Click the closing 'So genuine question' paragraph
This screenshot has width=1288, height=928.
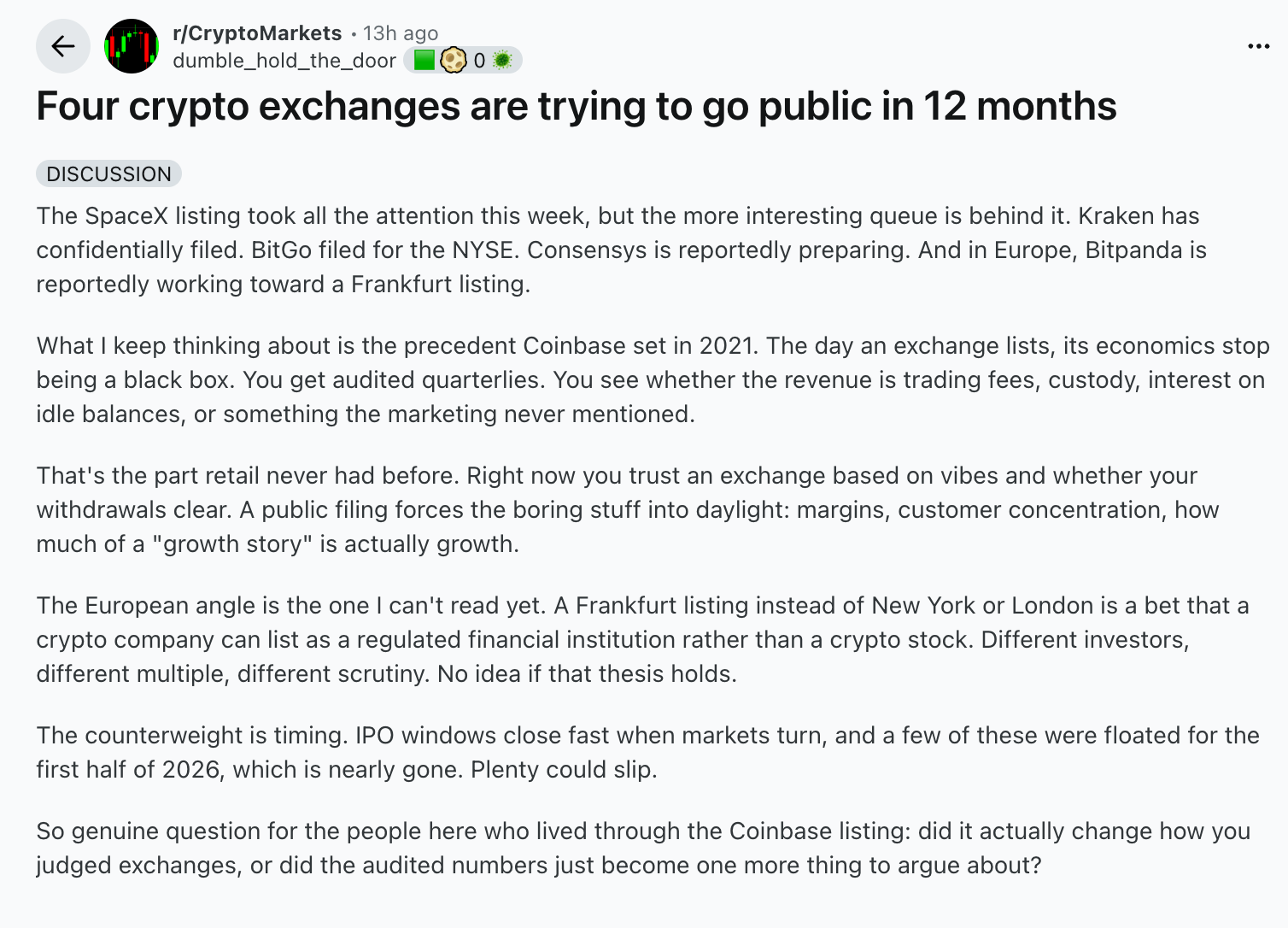tap(643, 848)
